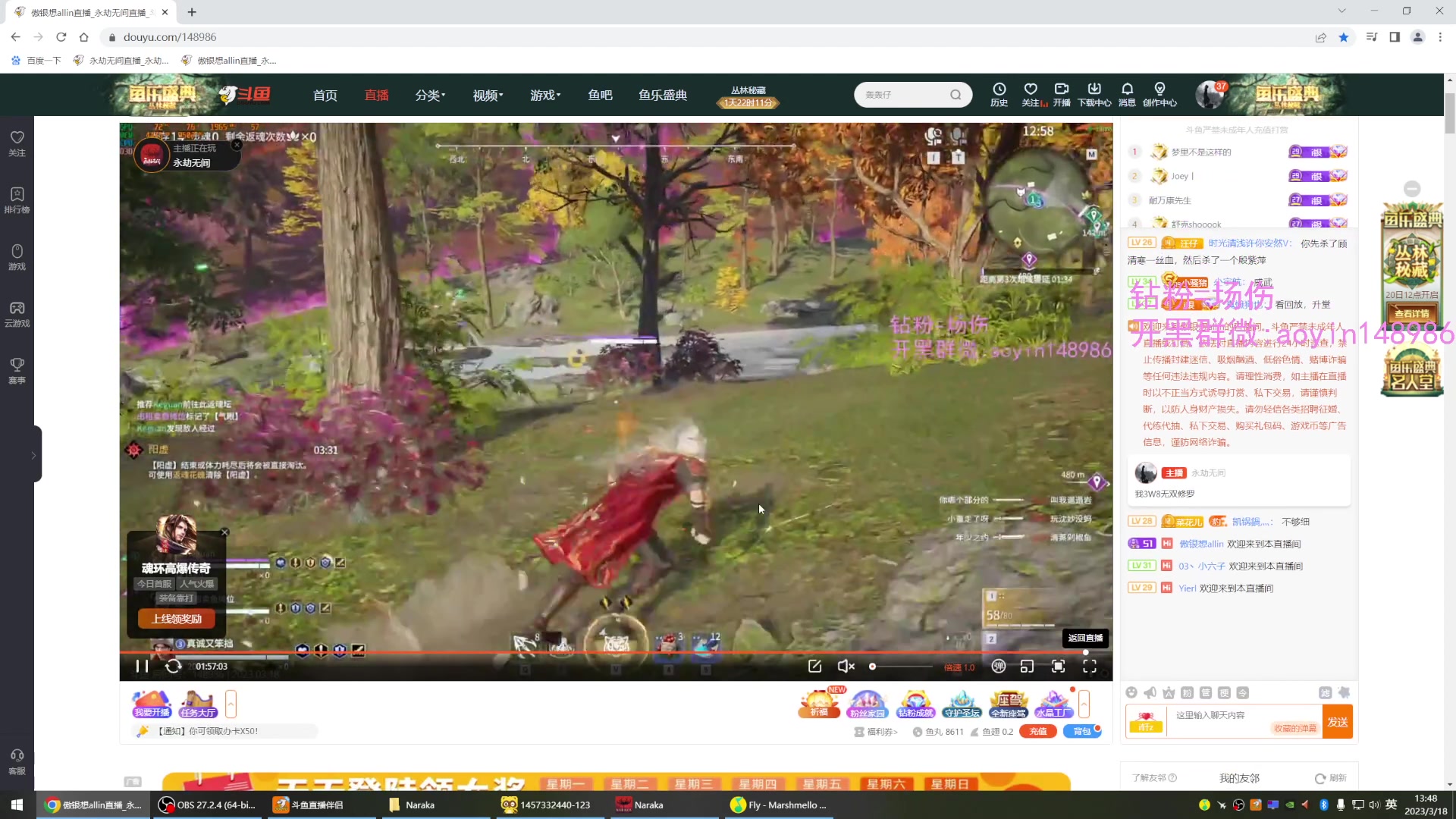Open 我要开播 icon
This screenshot has width=1456, height=819.
[x=152, y=704]
